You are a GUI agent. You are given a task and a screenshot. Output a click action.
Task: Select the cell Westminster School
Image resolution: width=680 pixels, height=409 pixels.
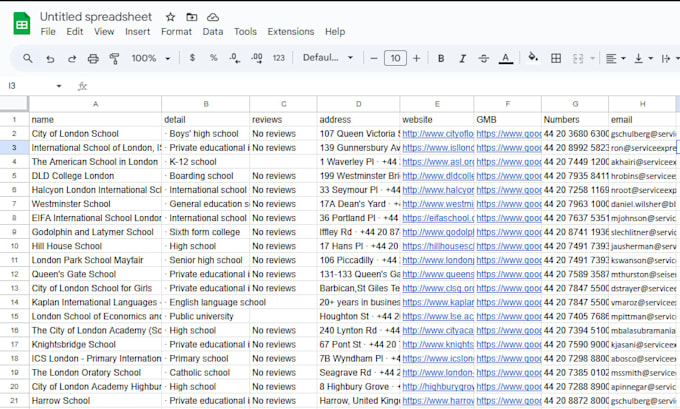click(x=95, y=204)
